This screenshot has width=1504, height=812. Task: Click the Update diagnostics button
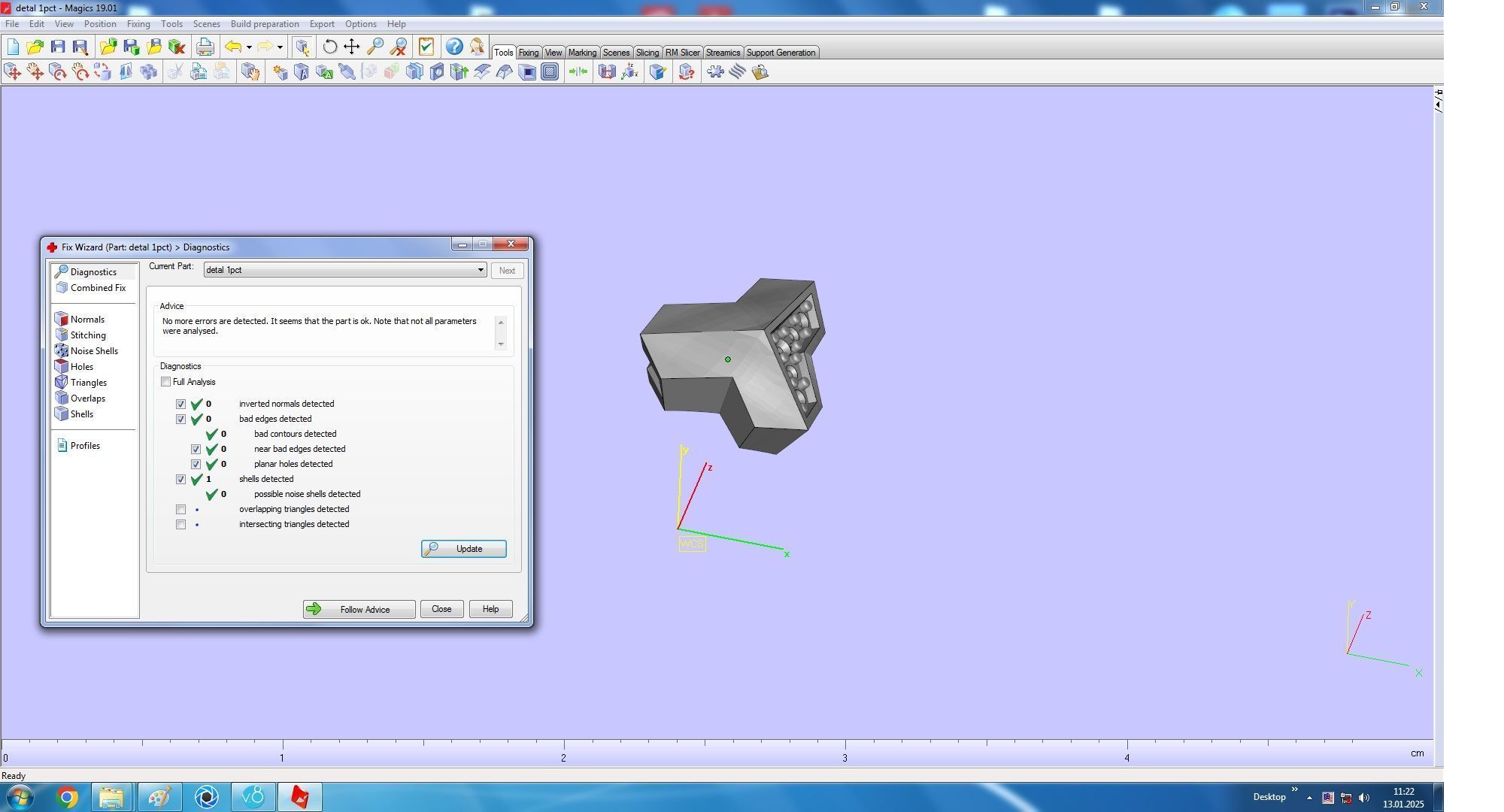tap(463, 549)
